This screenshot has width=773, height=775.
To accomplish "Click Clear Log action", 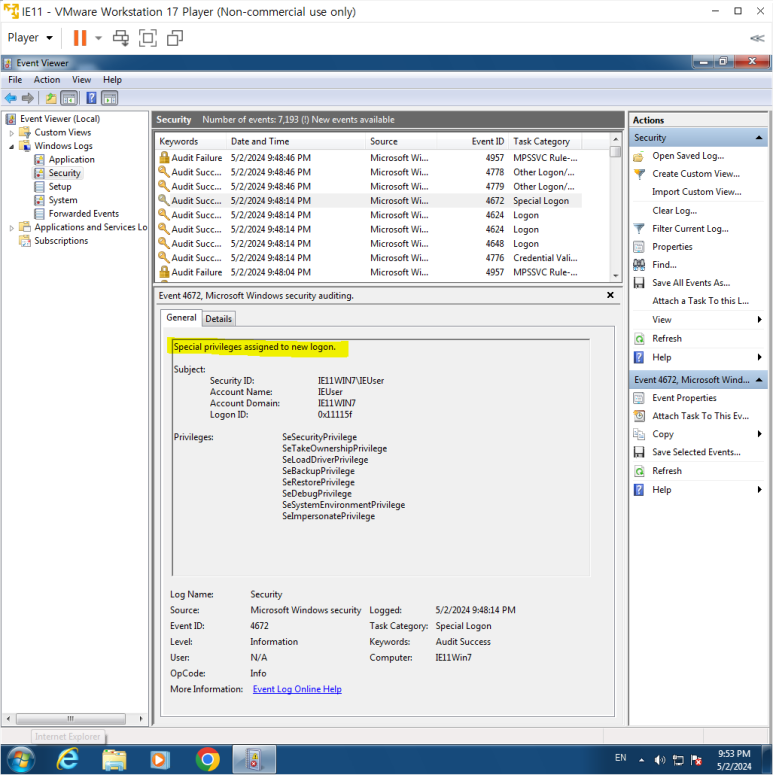I will click(675, 211).
